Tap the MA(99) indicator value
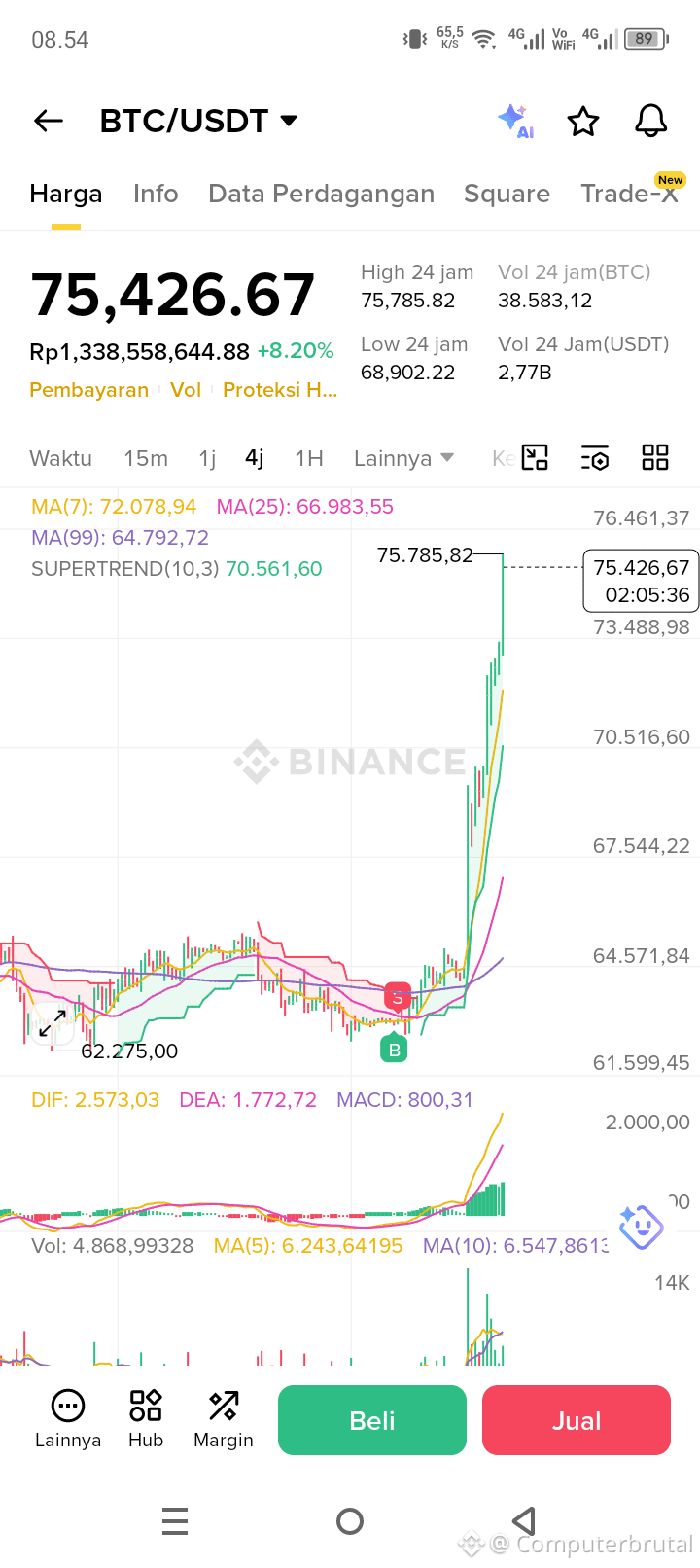Screen dimensions: 700x1568 [x=120, y=538]
